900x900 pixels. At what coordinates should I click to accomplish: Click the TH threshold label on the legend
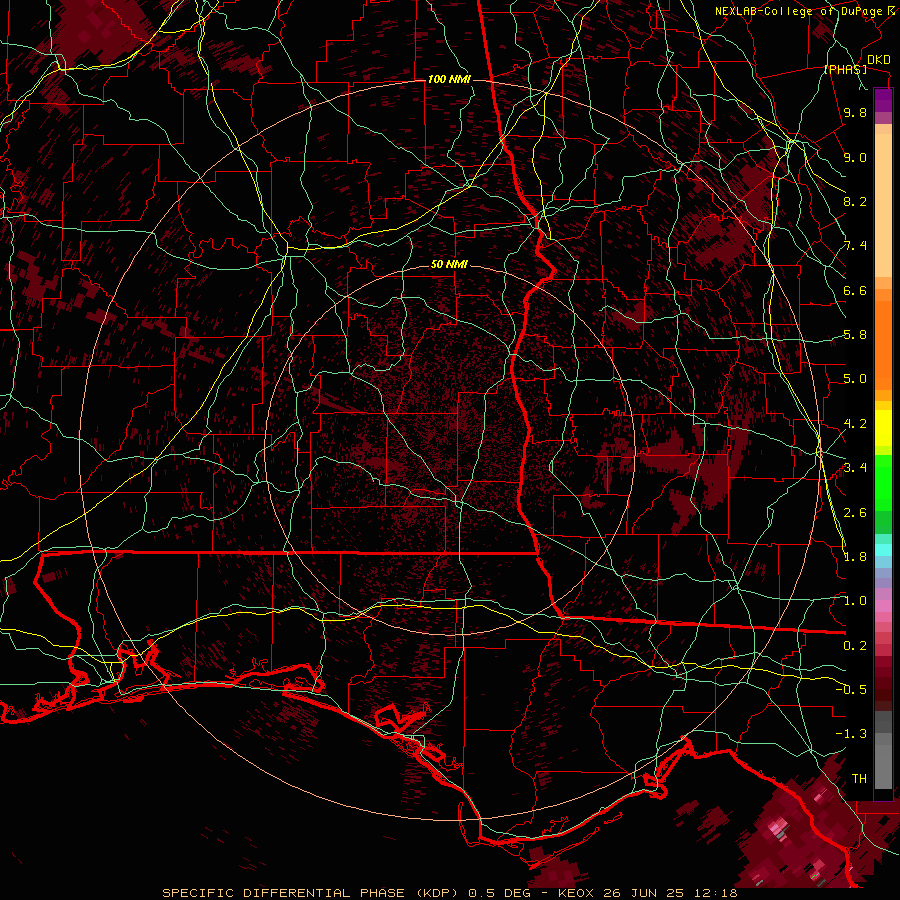pos(859,779)
